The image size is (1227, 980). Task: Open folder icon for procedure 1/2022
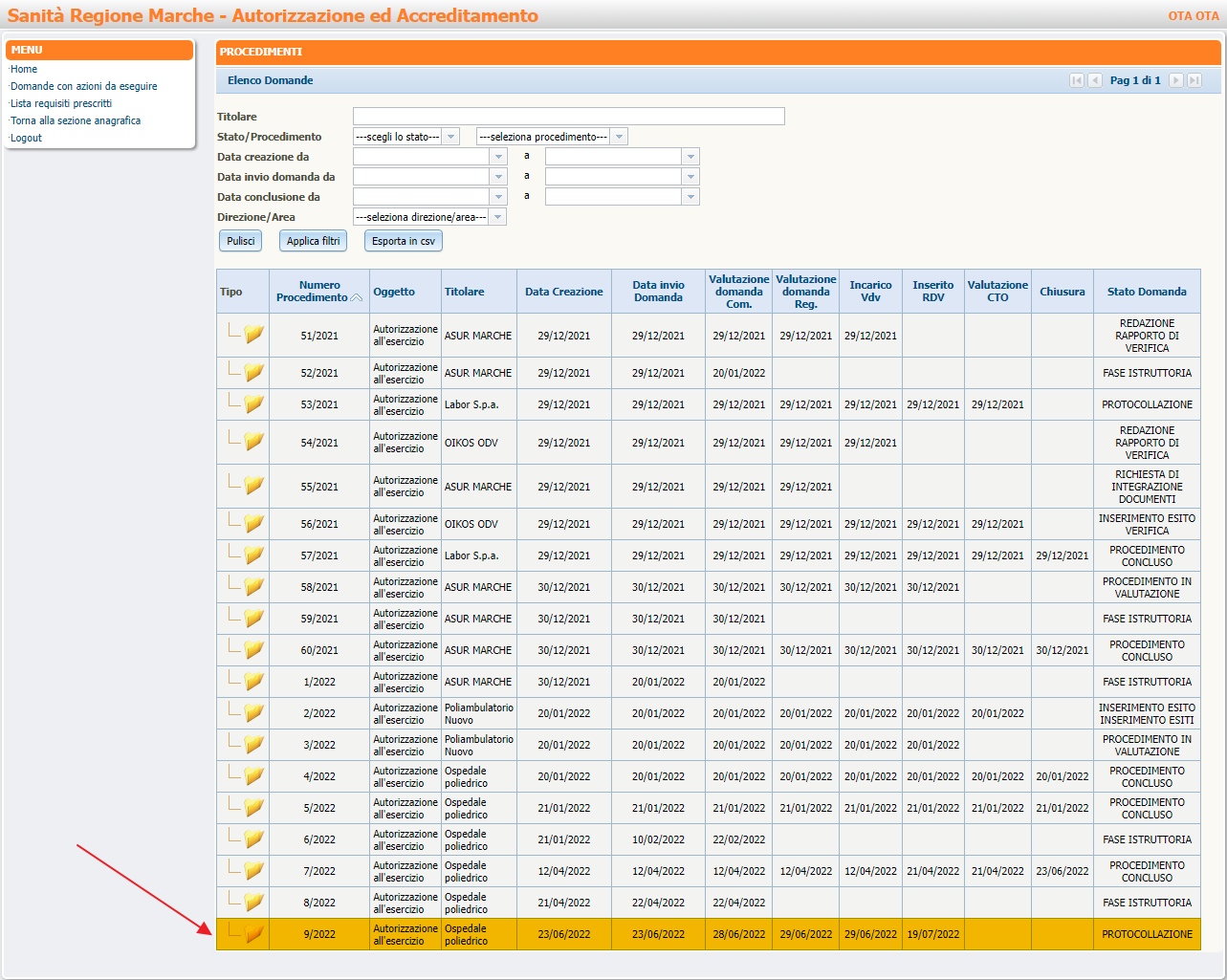pyautogui.click(x=253, y=682)
